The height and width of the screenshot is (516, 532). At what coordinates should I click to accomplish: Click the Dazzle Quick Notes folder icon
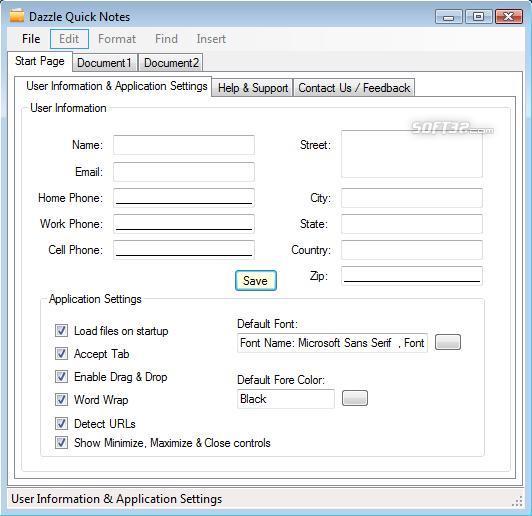tap(17, 16)
